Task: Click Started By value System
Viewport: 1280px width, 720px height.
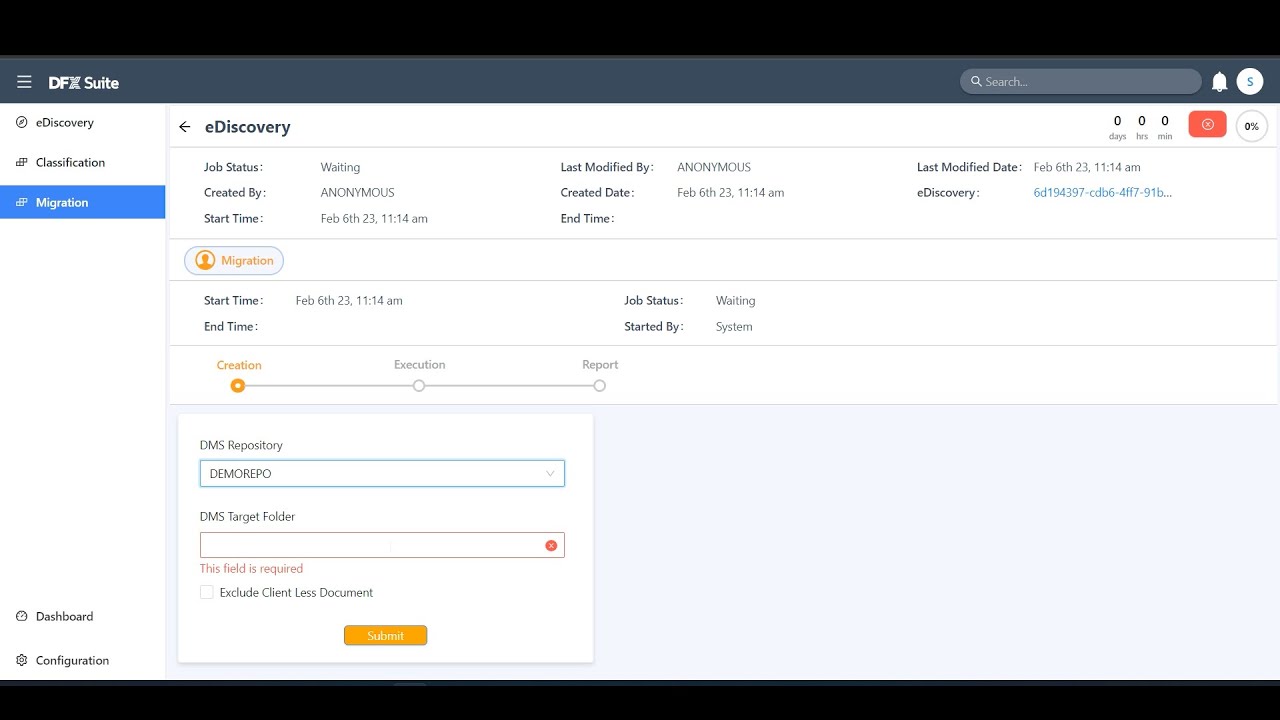Action: (x=734, y=327)
